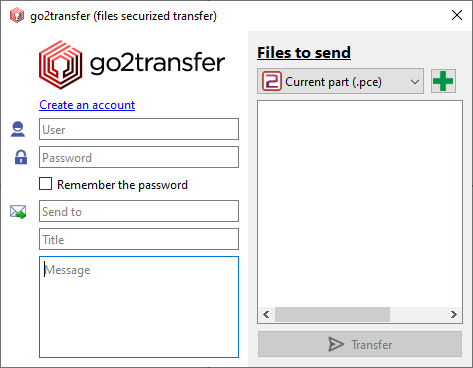473x368 pixels.
Task: Click the Current part .pce file-type icon
Action: pos(272,81)
